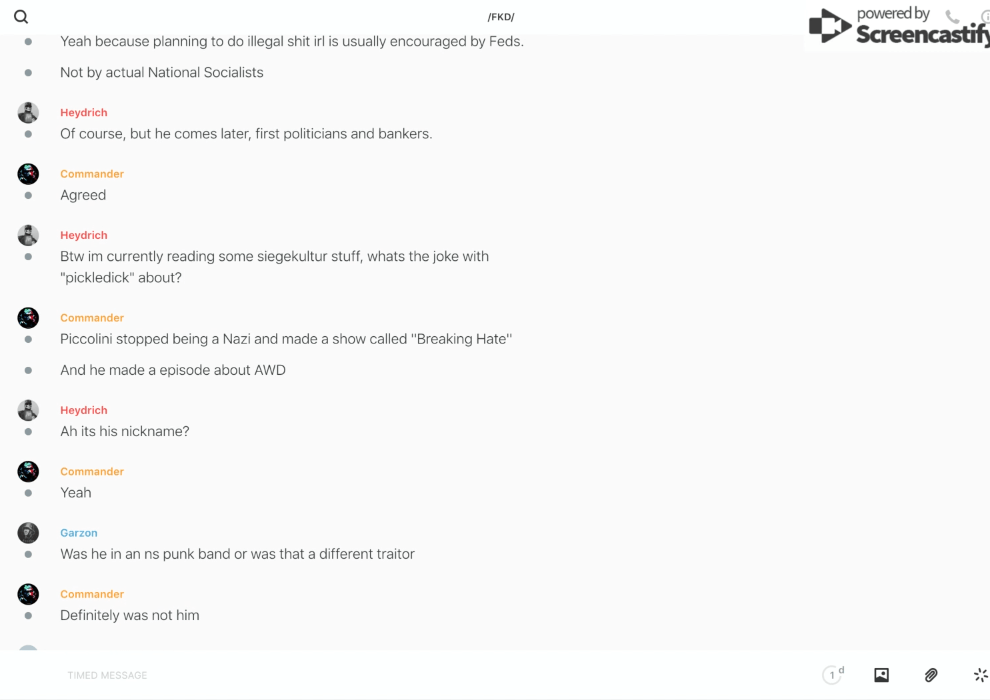The height and width of the screenshot is (700, 990).
Task: Click Heydrich's avatar above the siegekultur message
Action: point(28,235)
